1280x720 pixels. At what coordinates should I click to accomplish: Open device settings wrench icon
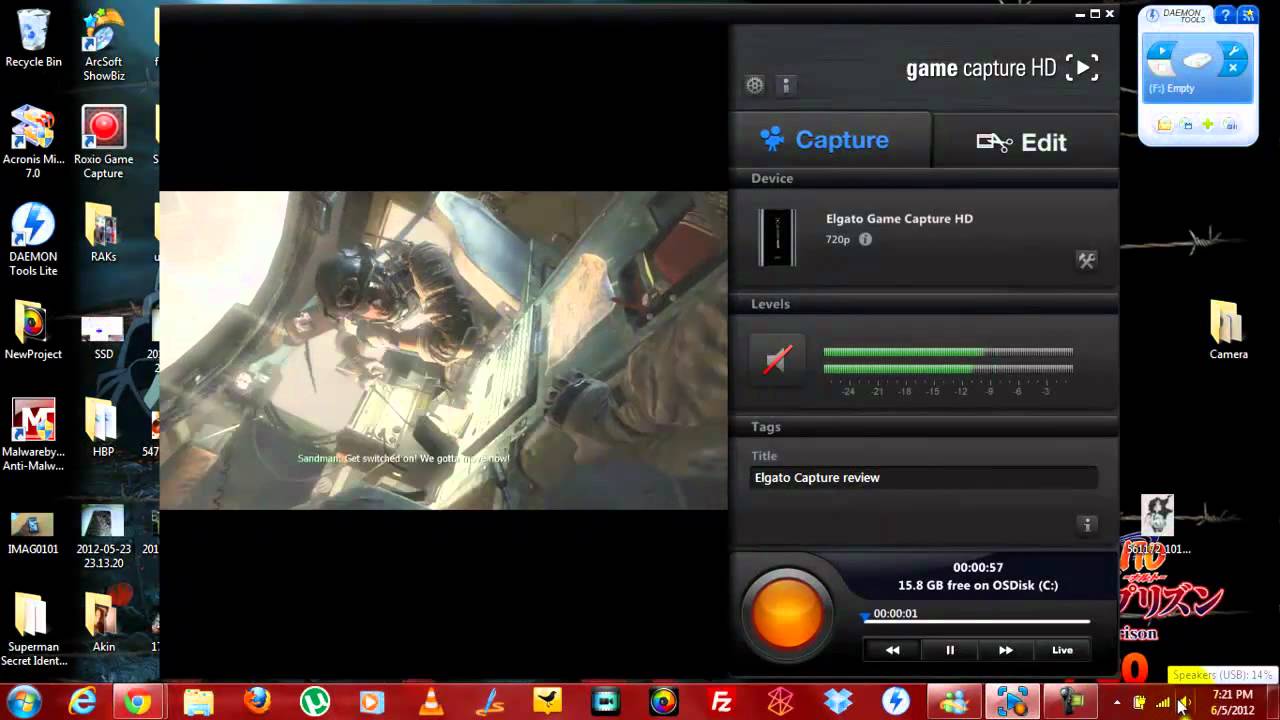tap(1087, 260)
